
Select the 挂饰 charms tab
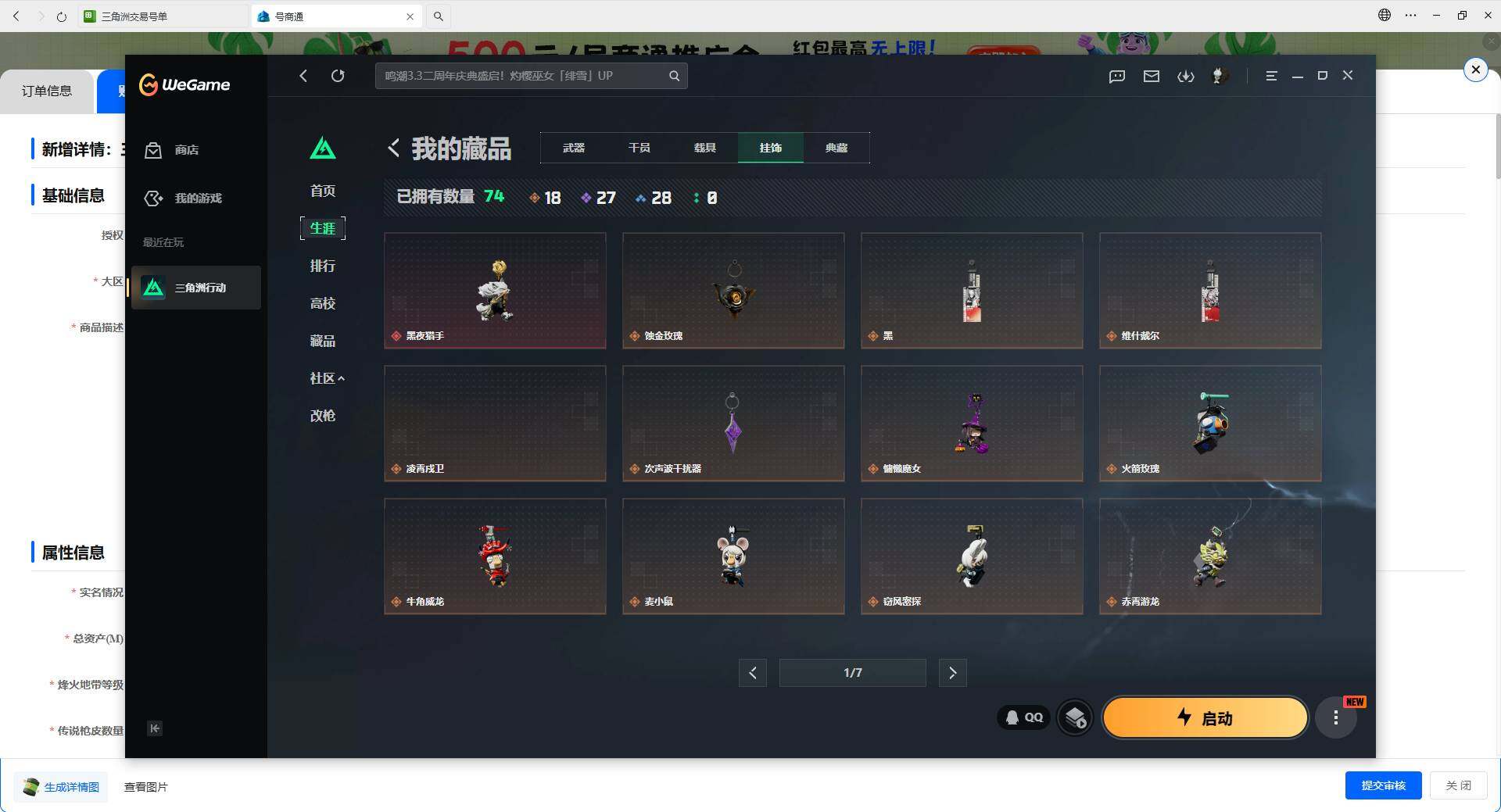771,148
